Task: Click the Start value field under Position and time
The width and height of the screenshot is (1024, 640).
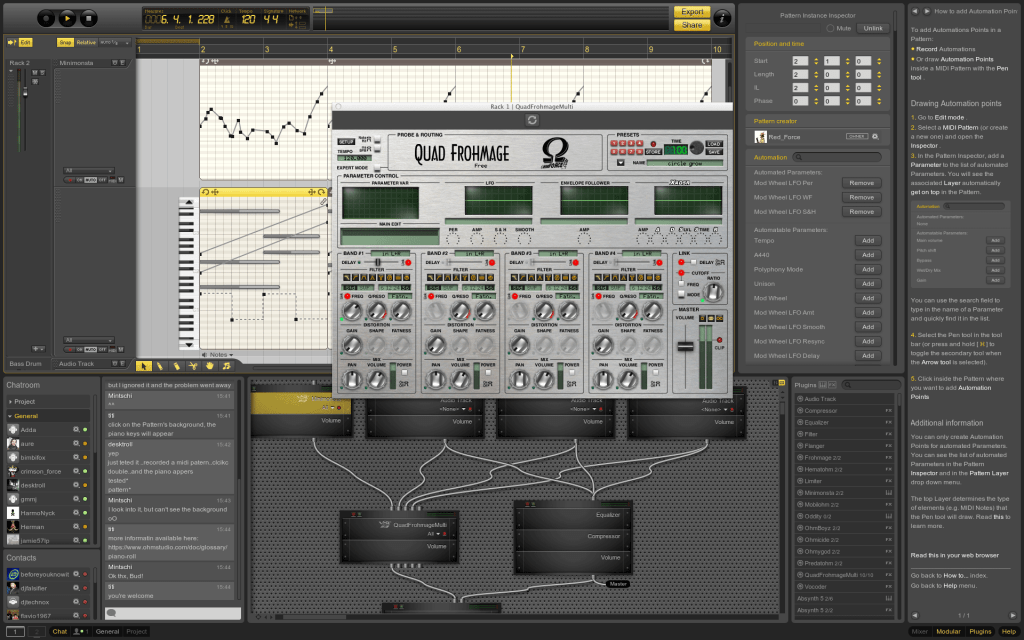Action: pos(800,60)
